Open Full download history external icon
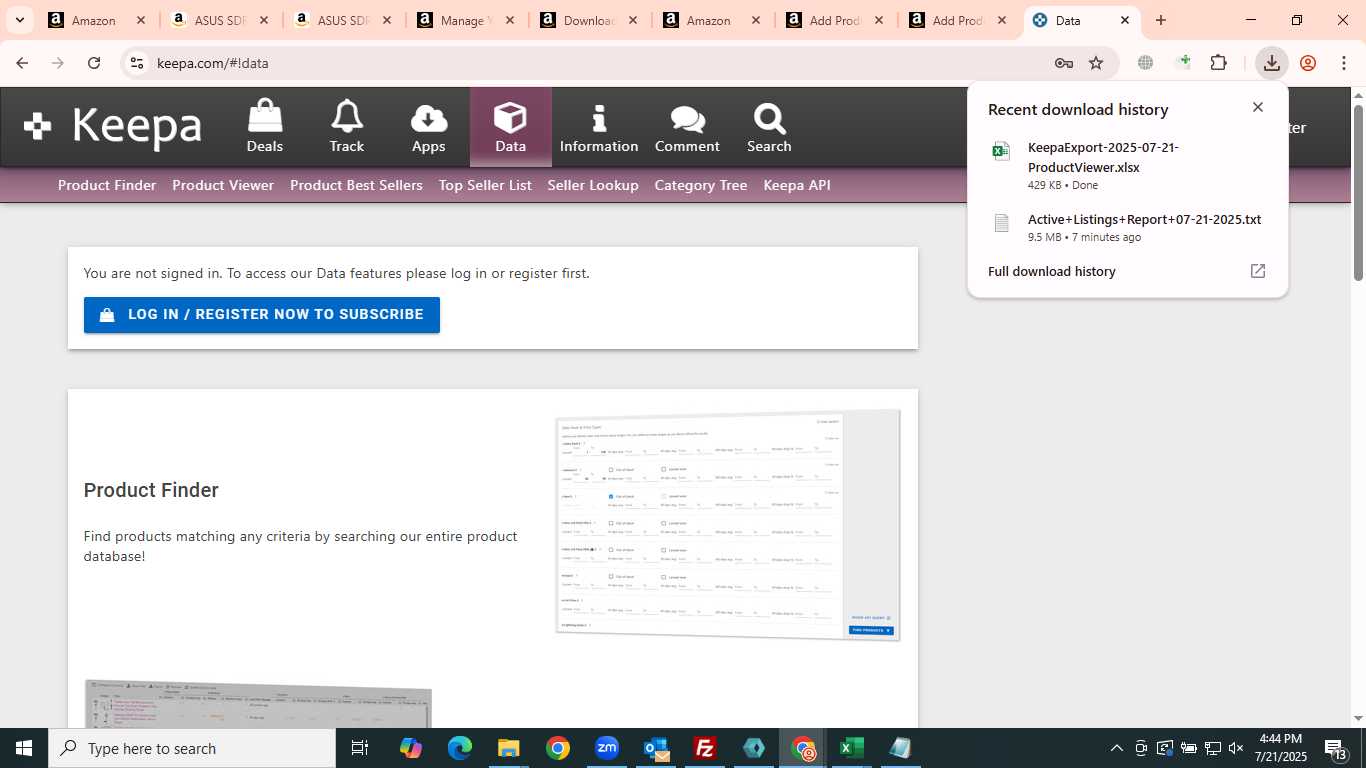The width and height of the screenshot is (1366, 768). [1258, 271]
